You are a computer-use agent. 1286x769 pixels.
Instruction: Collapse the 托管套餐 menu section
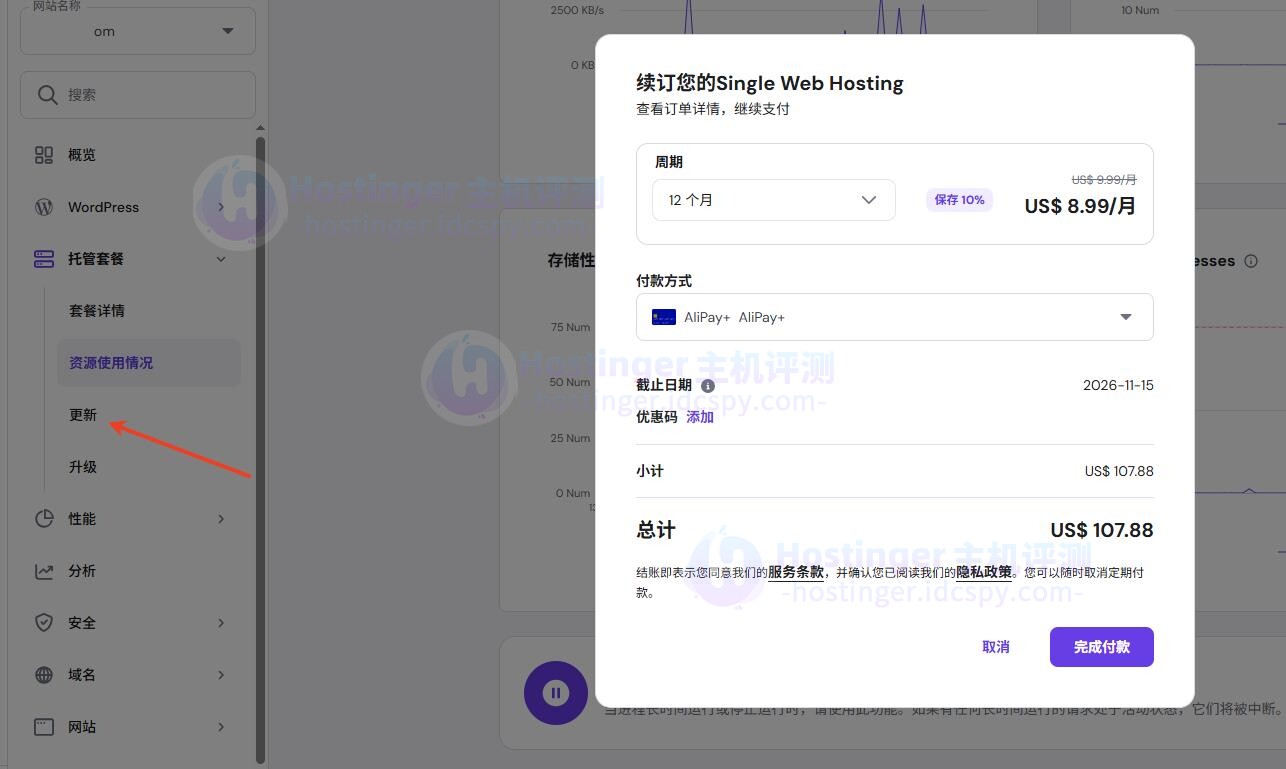221,259
